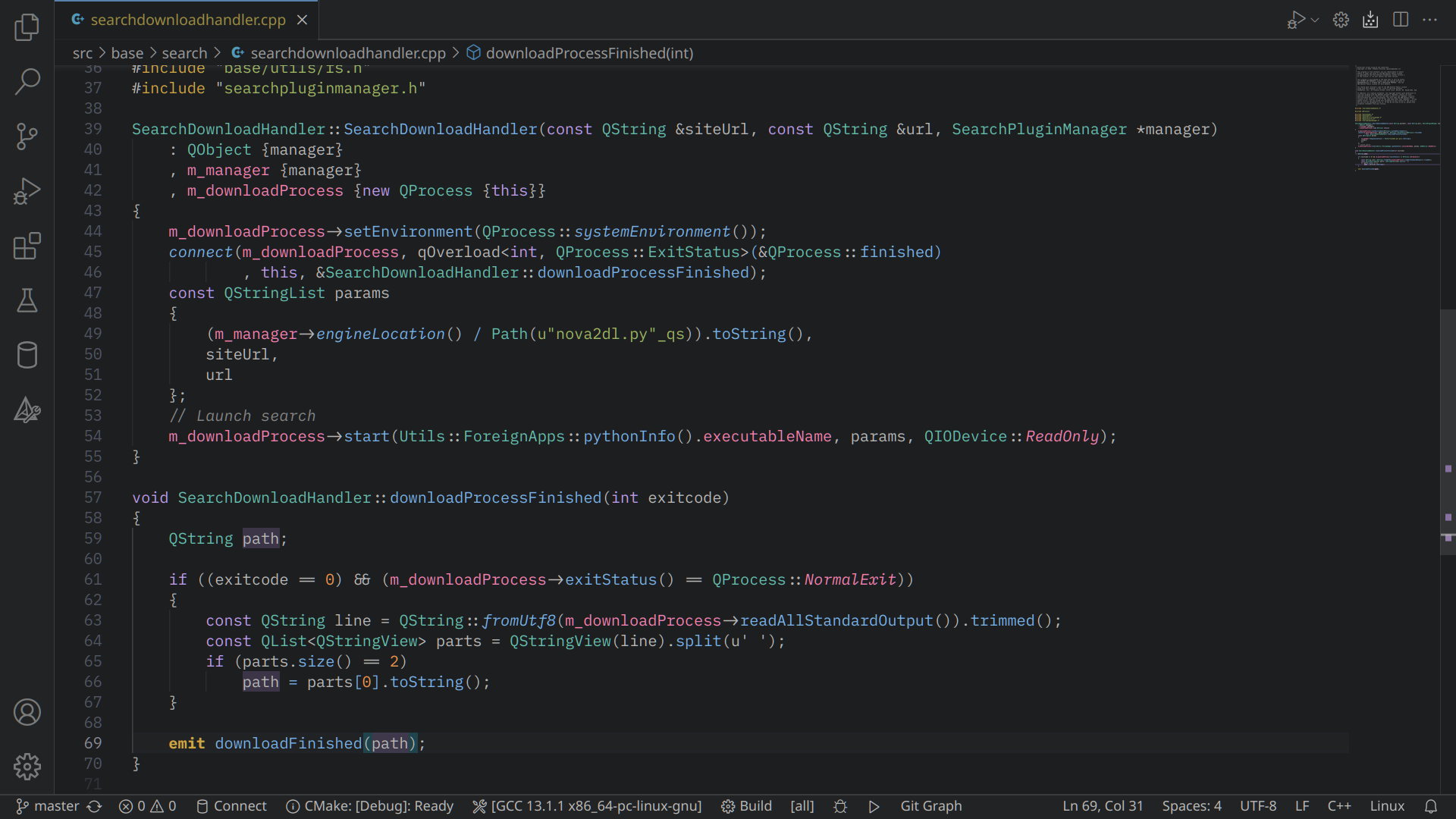Select GCC 13.1.1 kit in status bar
This screenshot has height=819, width=1456.
coord(587,806)
